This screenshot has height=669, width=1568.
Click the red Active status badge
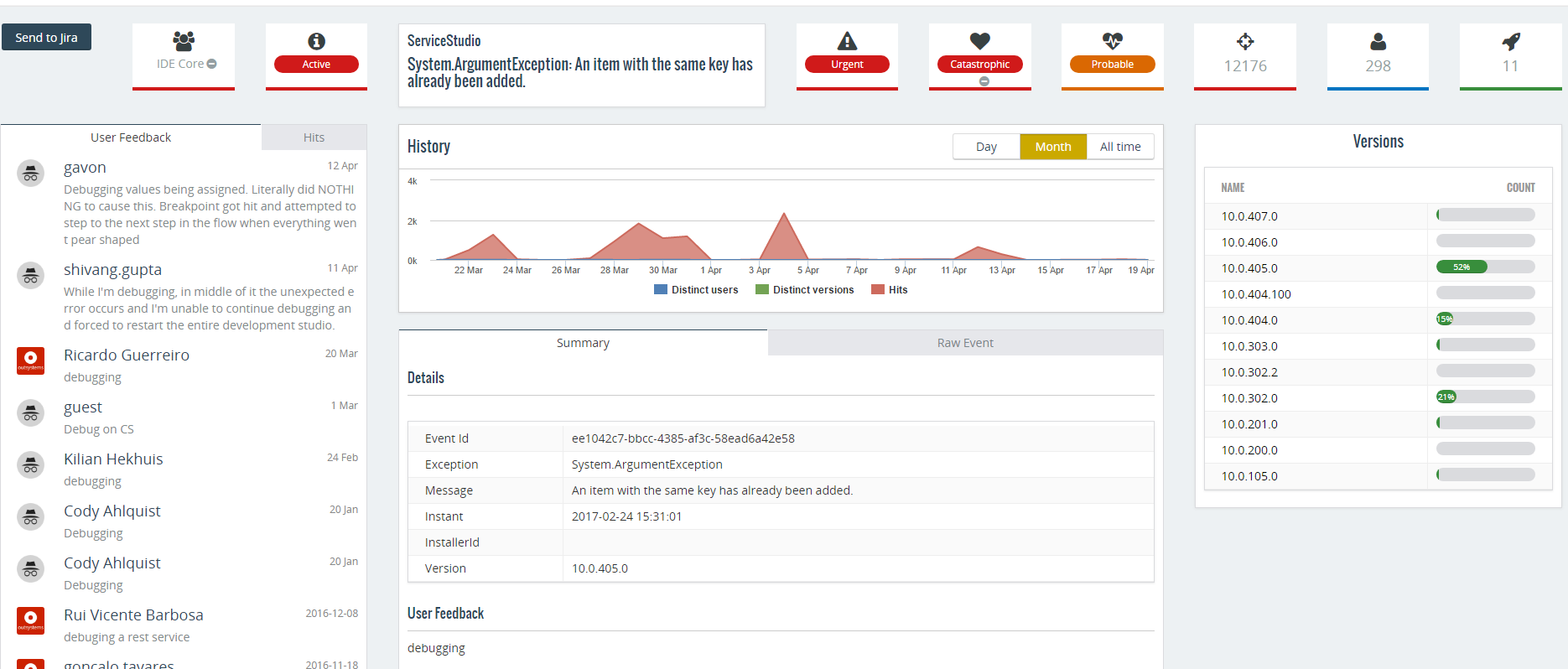click(x=316, y=65)
